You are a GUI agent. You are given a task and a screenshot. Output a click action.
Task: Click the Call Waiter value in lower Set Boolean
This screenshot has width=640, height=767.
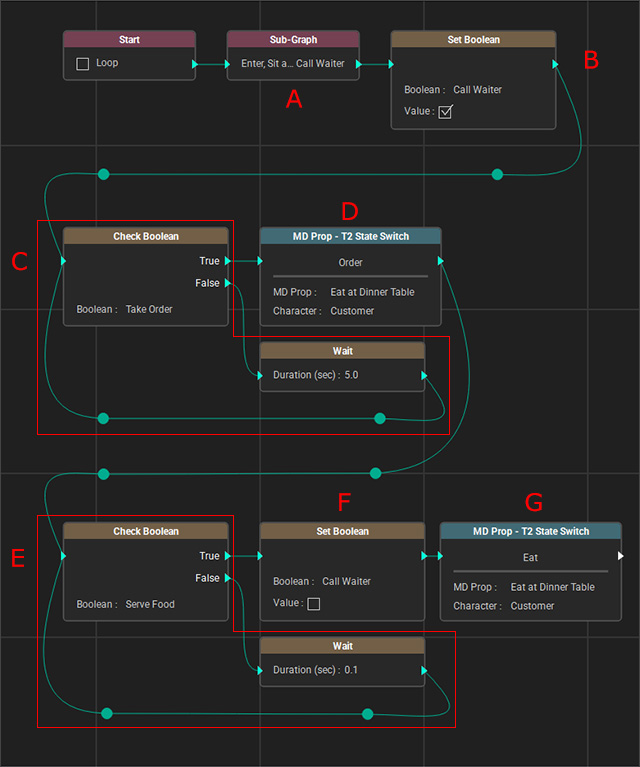pos(346,582)
